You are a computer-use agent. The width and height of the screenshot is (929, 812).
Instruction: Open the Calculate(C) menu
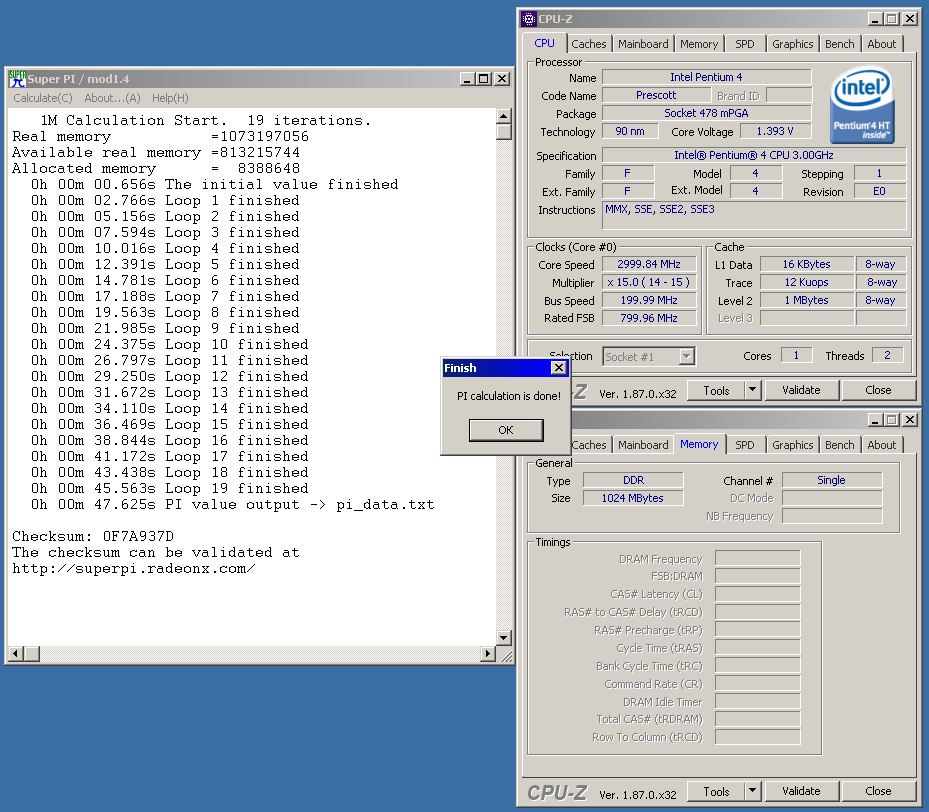pos(42,98)
